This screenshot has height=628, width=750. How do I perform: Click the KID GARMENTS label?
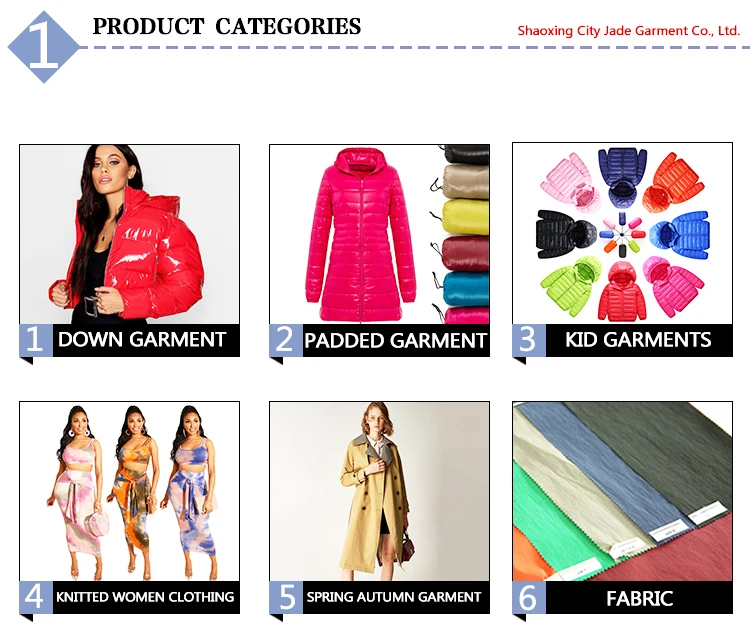pos(639,340)
